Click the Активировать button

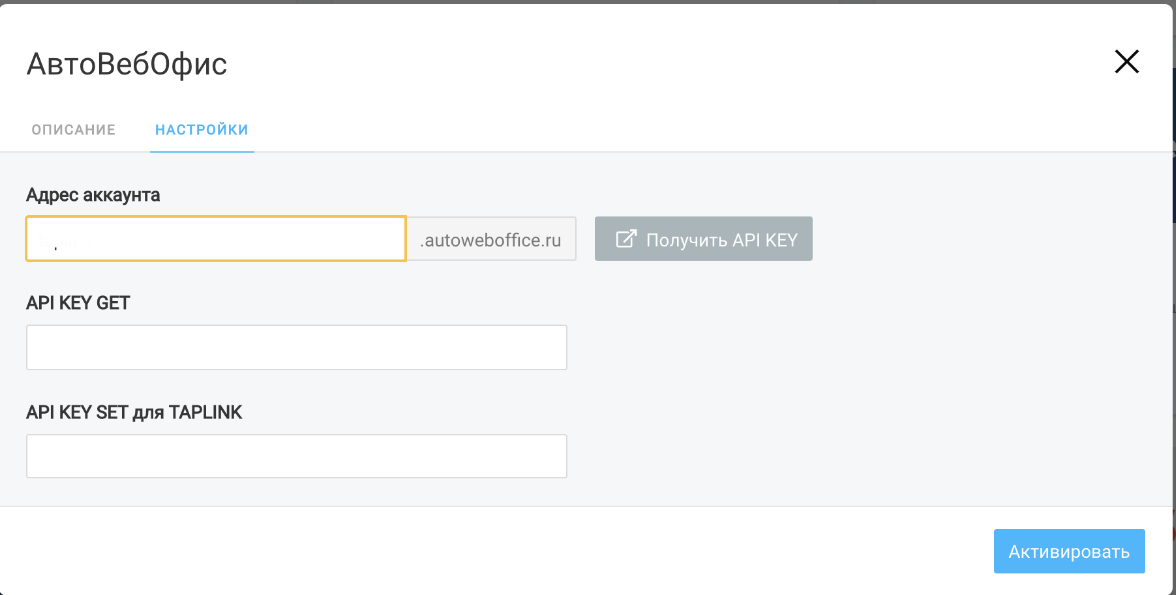point(1068,551)
